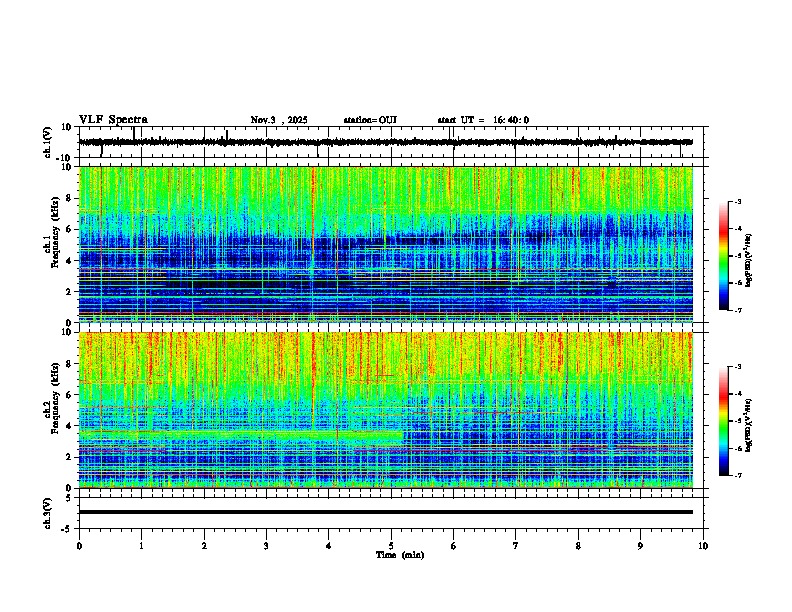792x612 pixels.
Task: Click the time-axis tick label "8"
Action: (578, 546)
